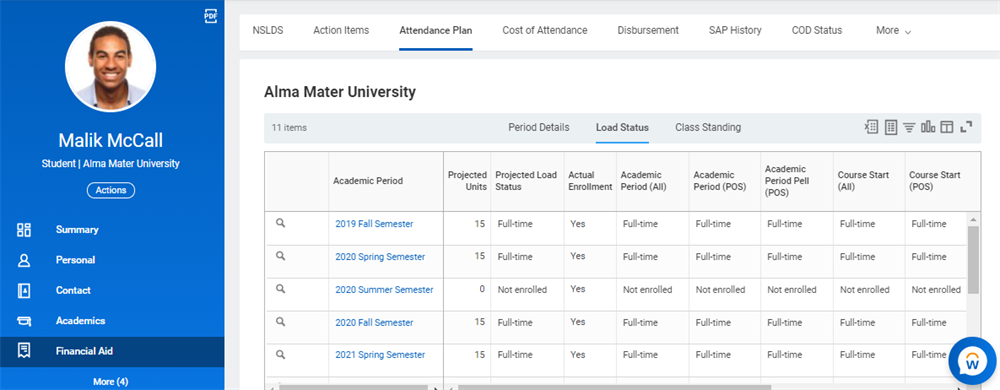1000x390 pixels.
Task: Click the PDF export icon
Action: [x=210, y=17]
